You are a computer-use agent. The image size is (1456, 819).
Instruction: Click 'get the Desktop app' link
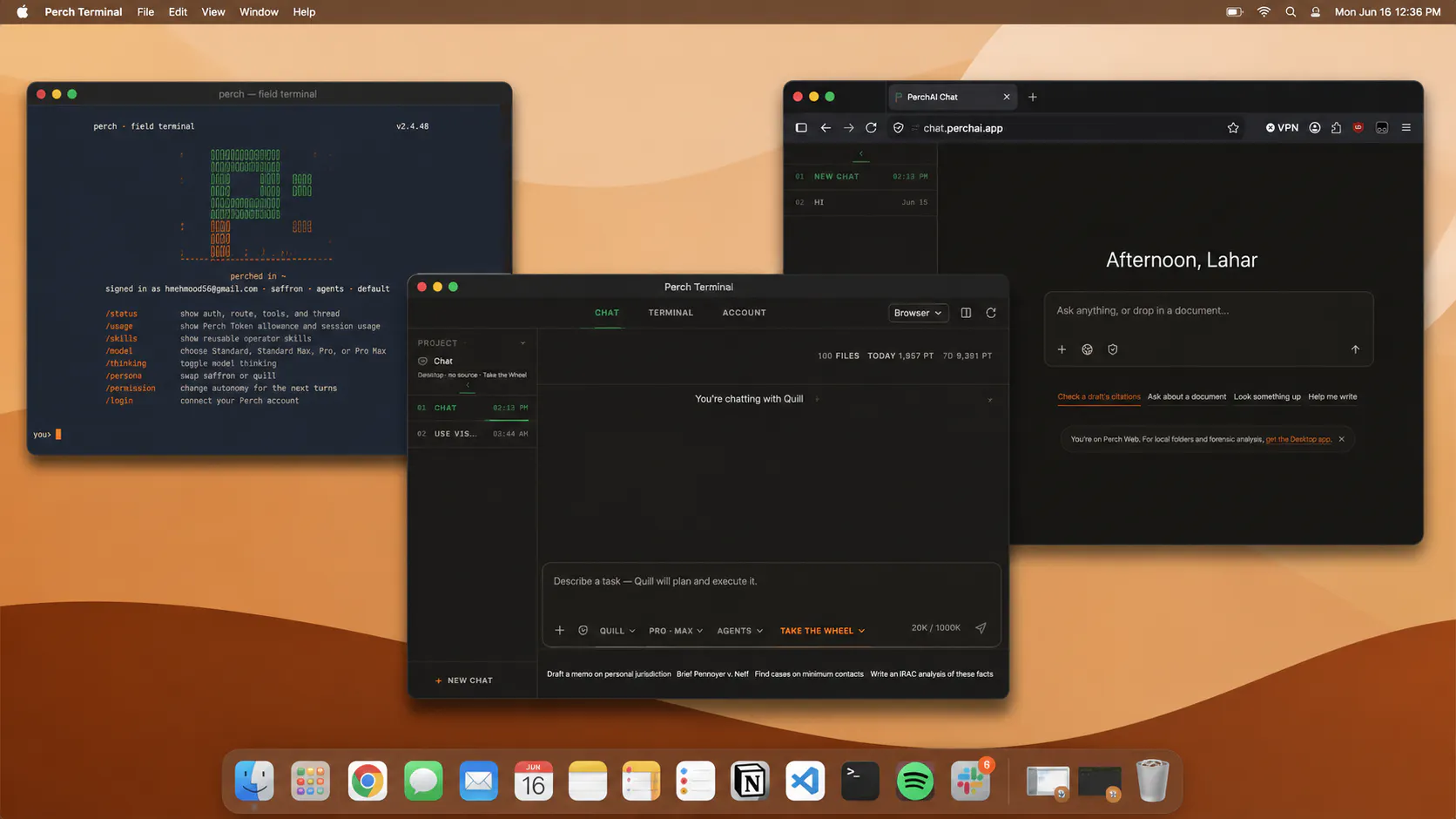pyautogui.click(x=1298, y=439)
